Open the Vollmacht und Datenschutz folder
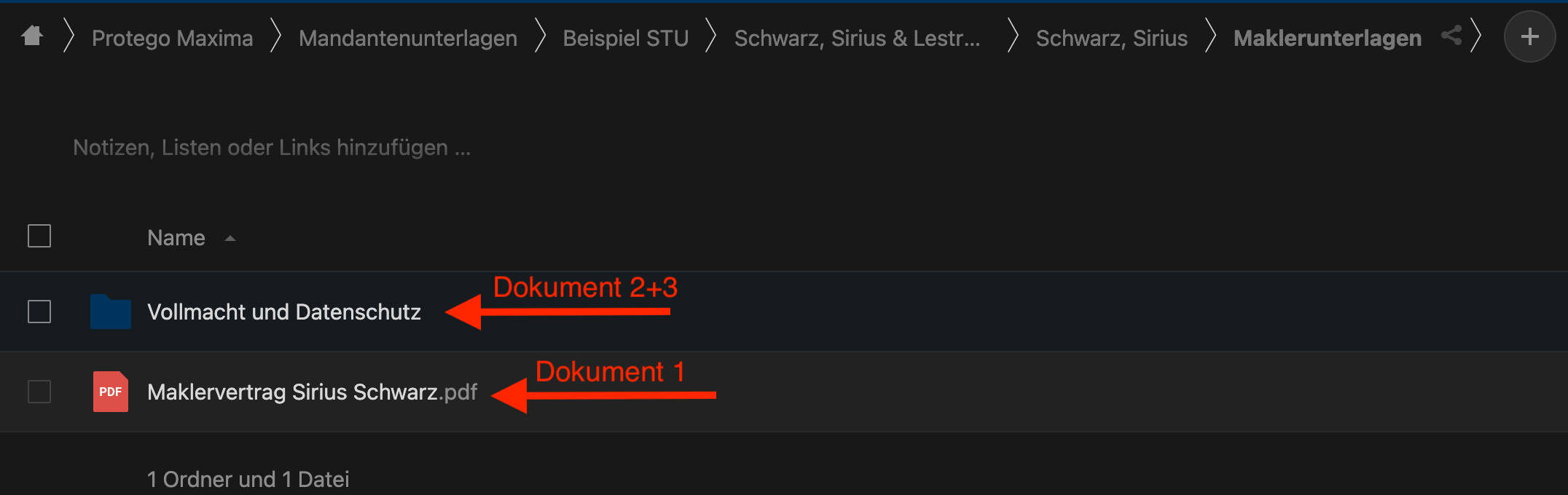Viewport: 1568px width, 495px height. click(283, 312)
